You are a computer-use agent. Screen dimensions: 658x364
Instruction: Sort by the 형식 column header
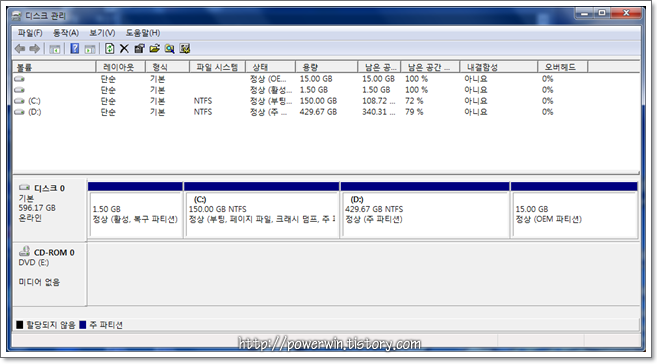(x=167, y=67)
